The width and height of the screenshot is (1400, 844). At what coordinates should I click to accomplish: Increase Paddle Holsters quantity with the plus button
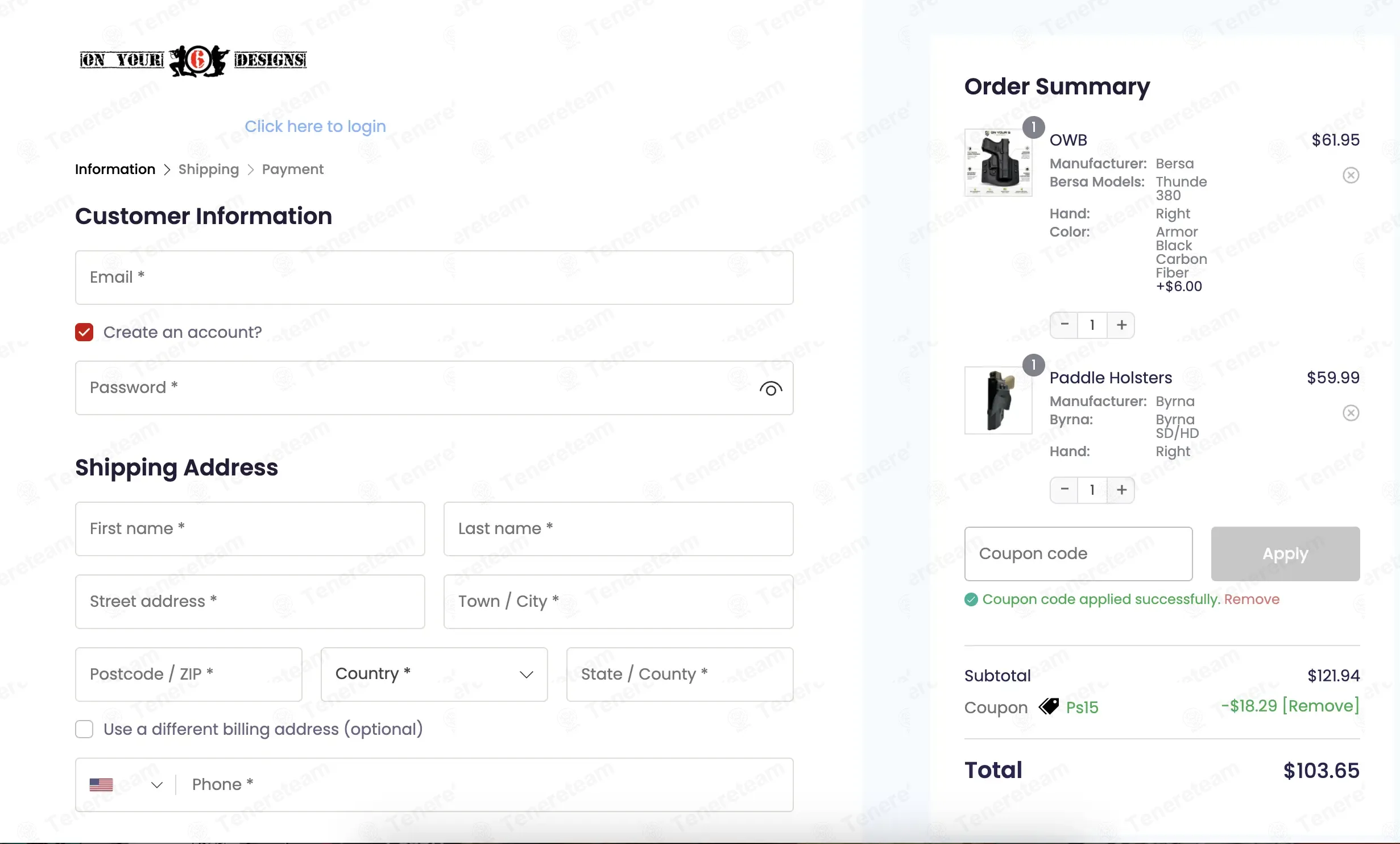coord(1121,490)
